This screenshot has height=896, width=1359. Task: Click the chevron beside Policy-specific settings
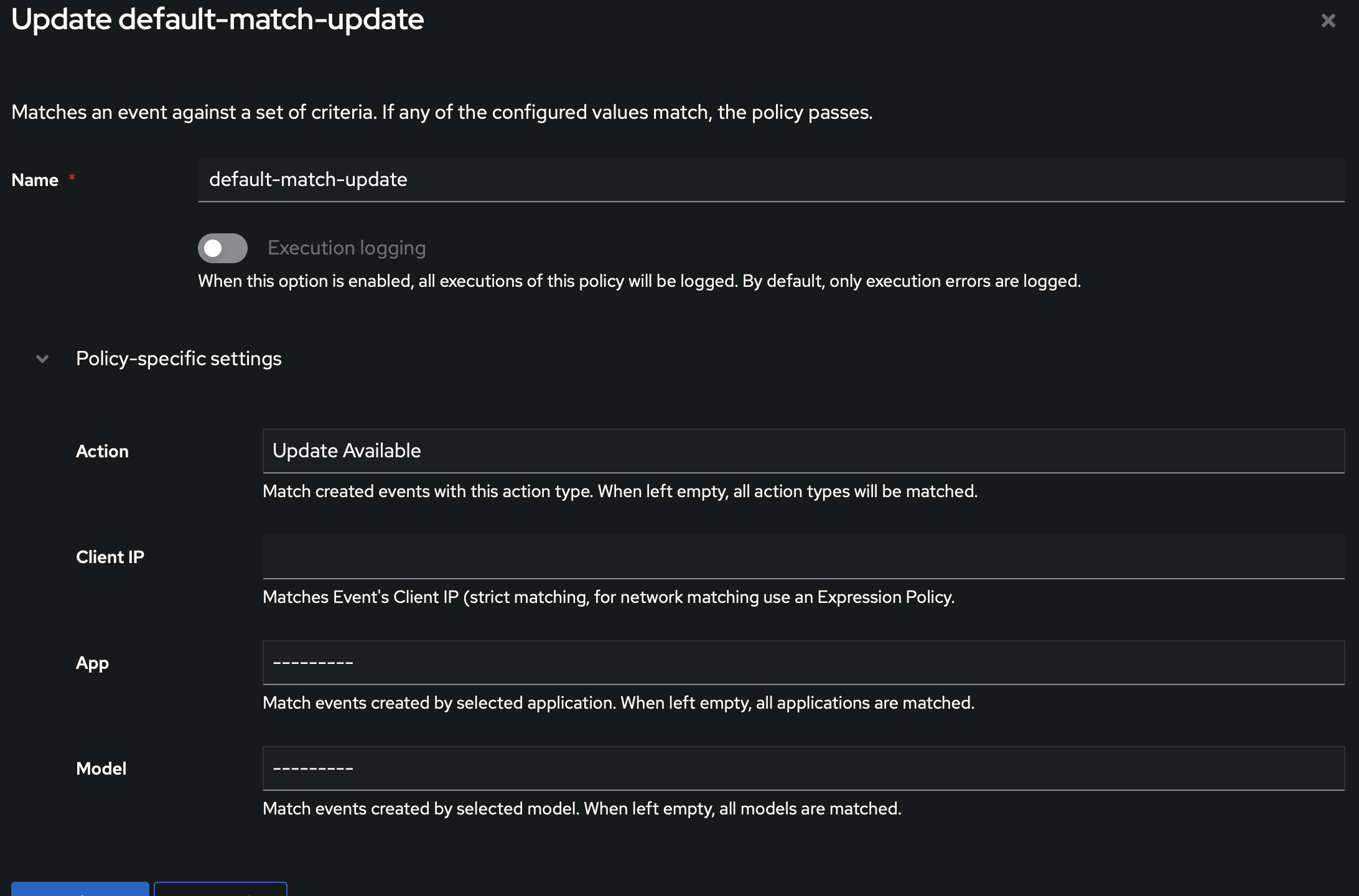(x=41, y=359)
